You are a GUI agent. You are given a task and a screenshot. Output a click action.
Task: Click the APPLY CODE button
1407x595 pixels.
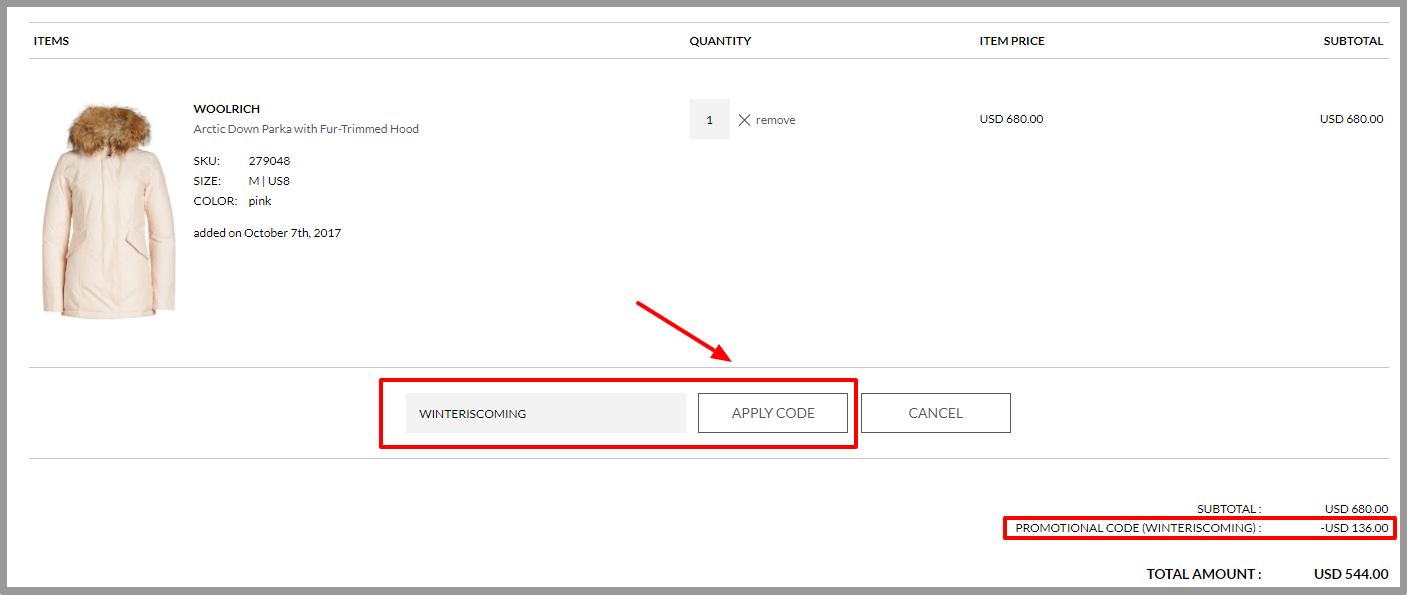click(773, 413)
